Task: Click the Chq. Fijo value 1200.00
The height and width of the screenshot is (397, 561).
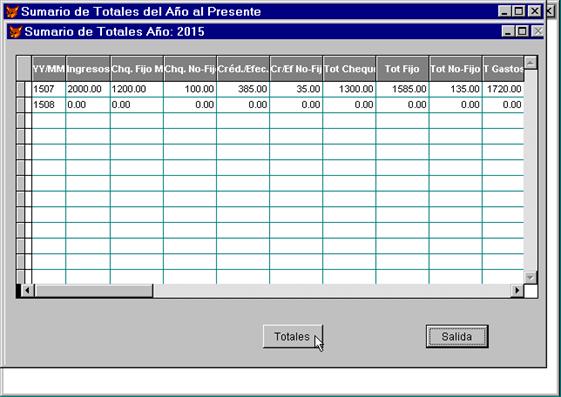Action: pyautogui.click(x=137, y=89)
